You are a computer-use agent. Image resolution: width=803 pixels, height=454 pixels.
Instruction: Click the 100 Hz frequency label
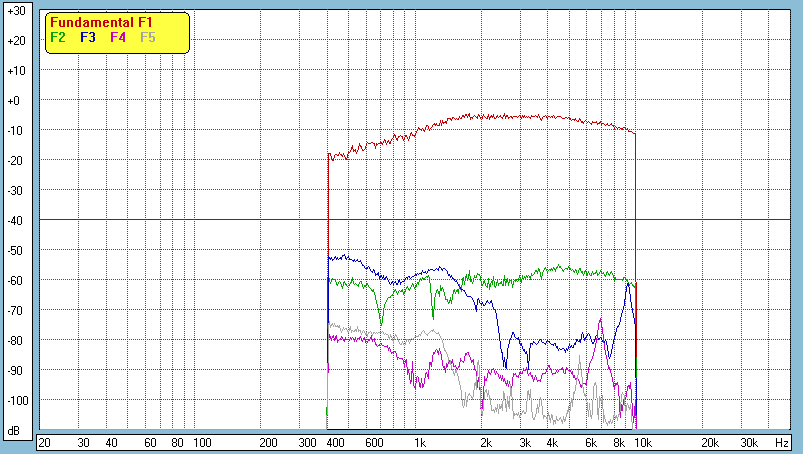pos(202,443)
